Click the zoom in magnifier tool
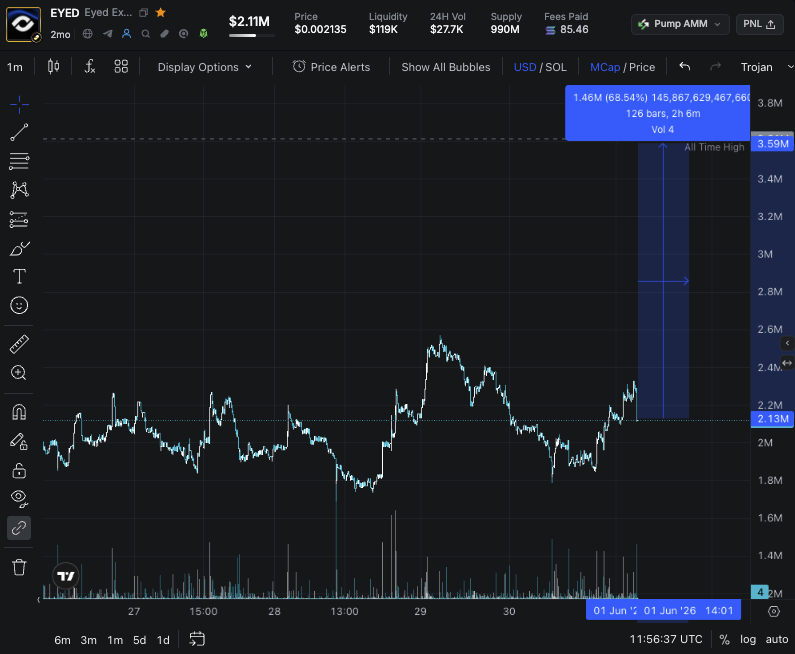The height and width of the screenshot is (654, 795). (x=19, y=373)
